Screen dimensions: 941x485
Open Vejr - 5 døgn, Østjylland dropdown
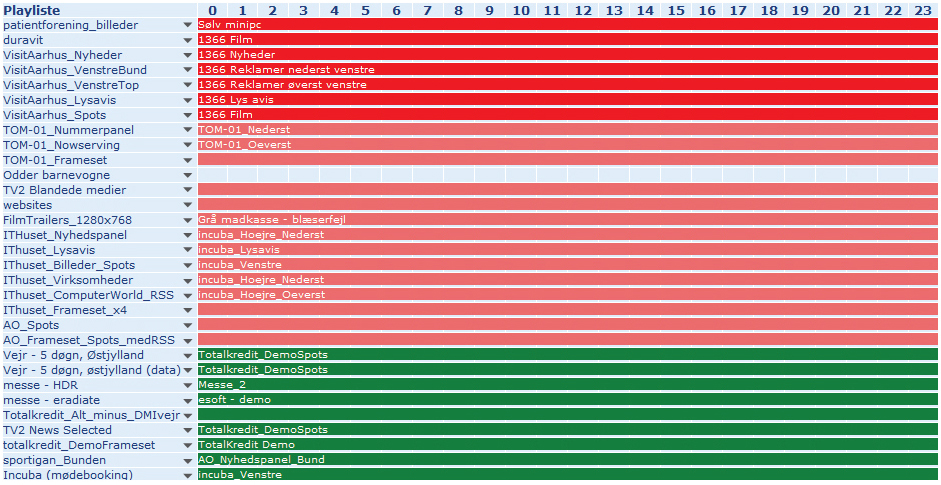188,355
